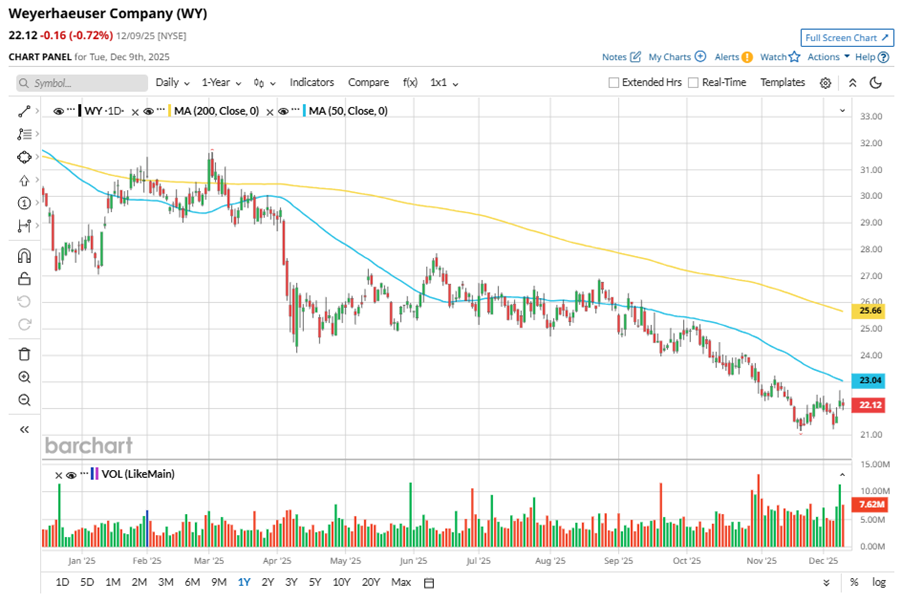
Task: Click the Full Screen Chart button
Action: (x=847, y=38)
